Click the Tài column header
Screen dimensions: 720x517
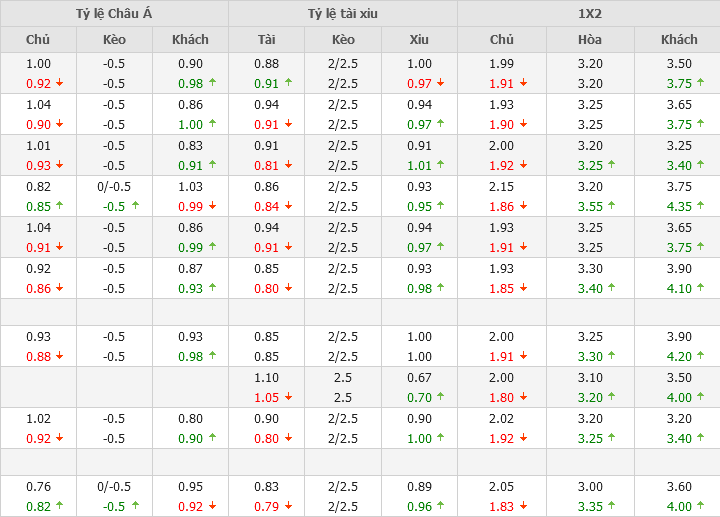click(x=266, y=40)
